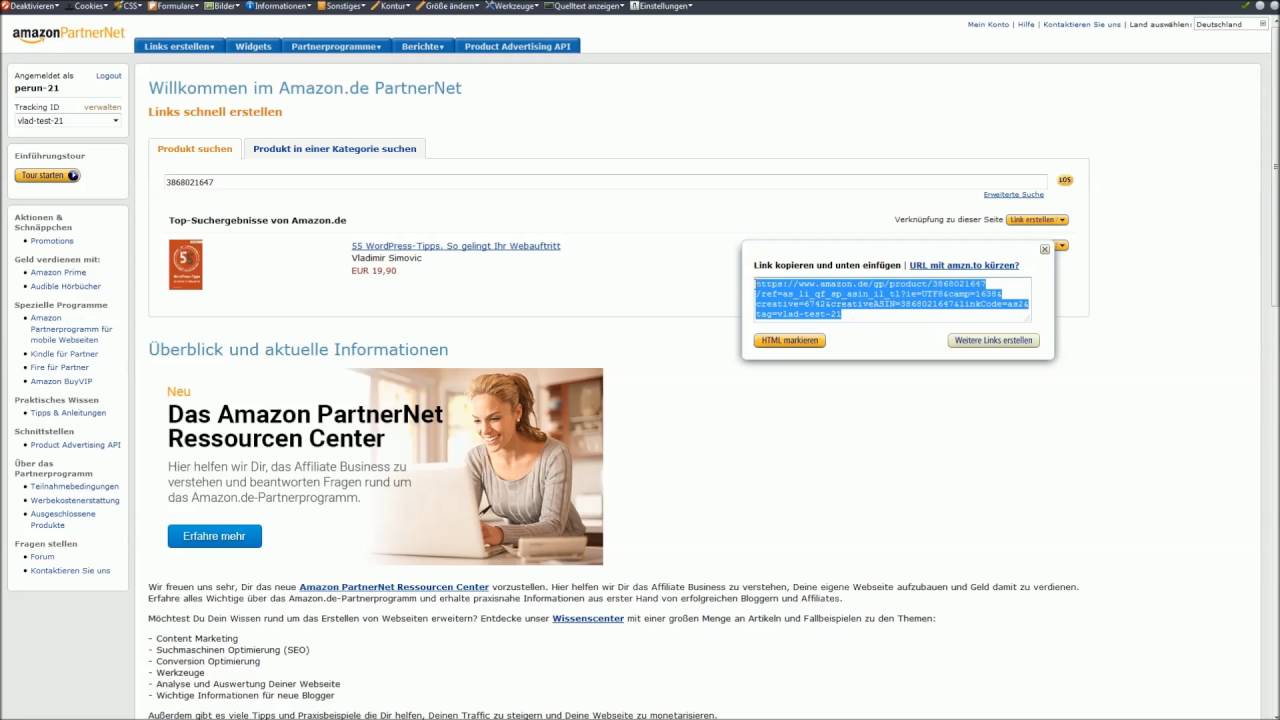The height and width of the screenshot is (720, 1280).
Task: Open the Formulare toolbar menu
Action: 174,6
